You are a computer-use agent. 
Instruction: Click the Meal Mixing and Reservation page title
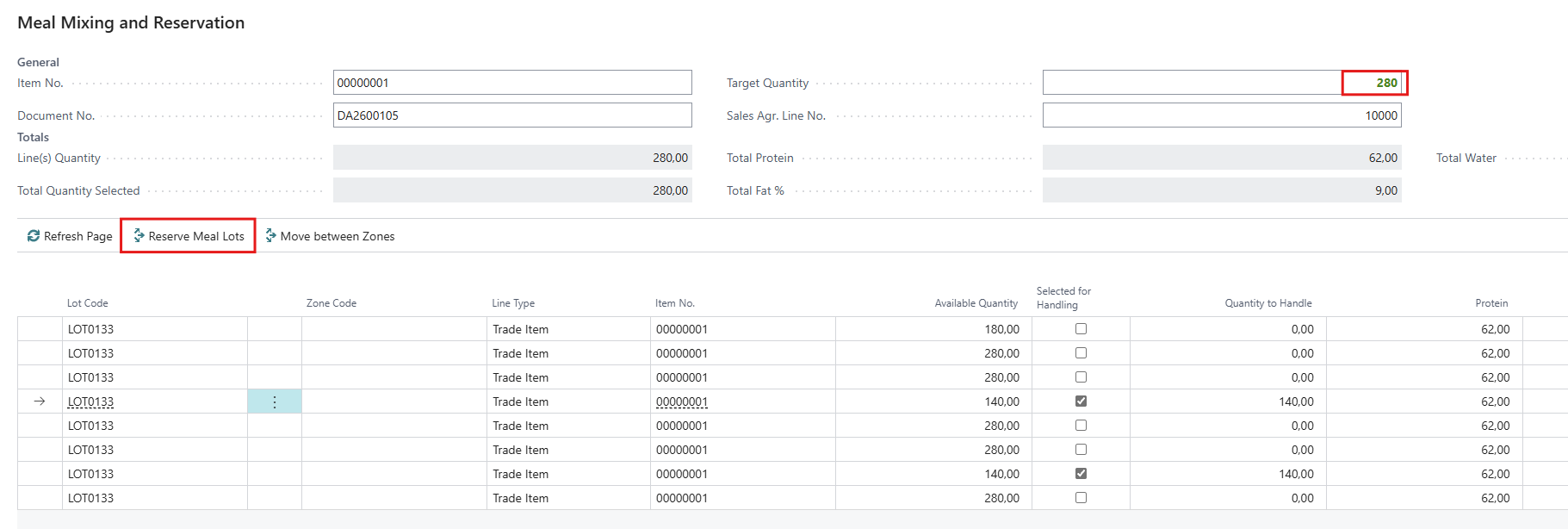tap(131, 22)
